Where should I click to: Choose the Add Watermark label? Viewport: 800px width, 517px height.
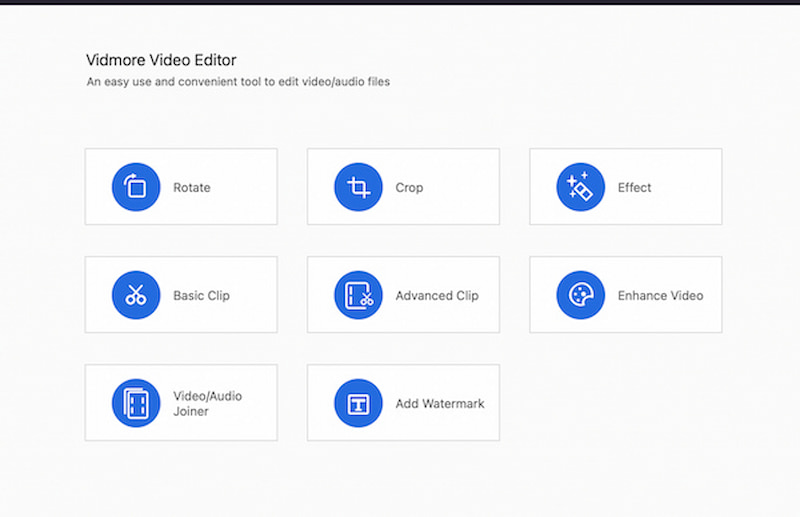pyautogui.click(x=440, y=404)
